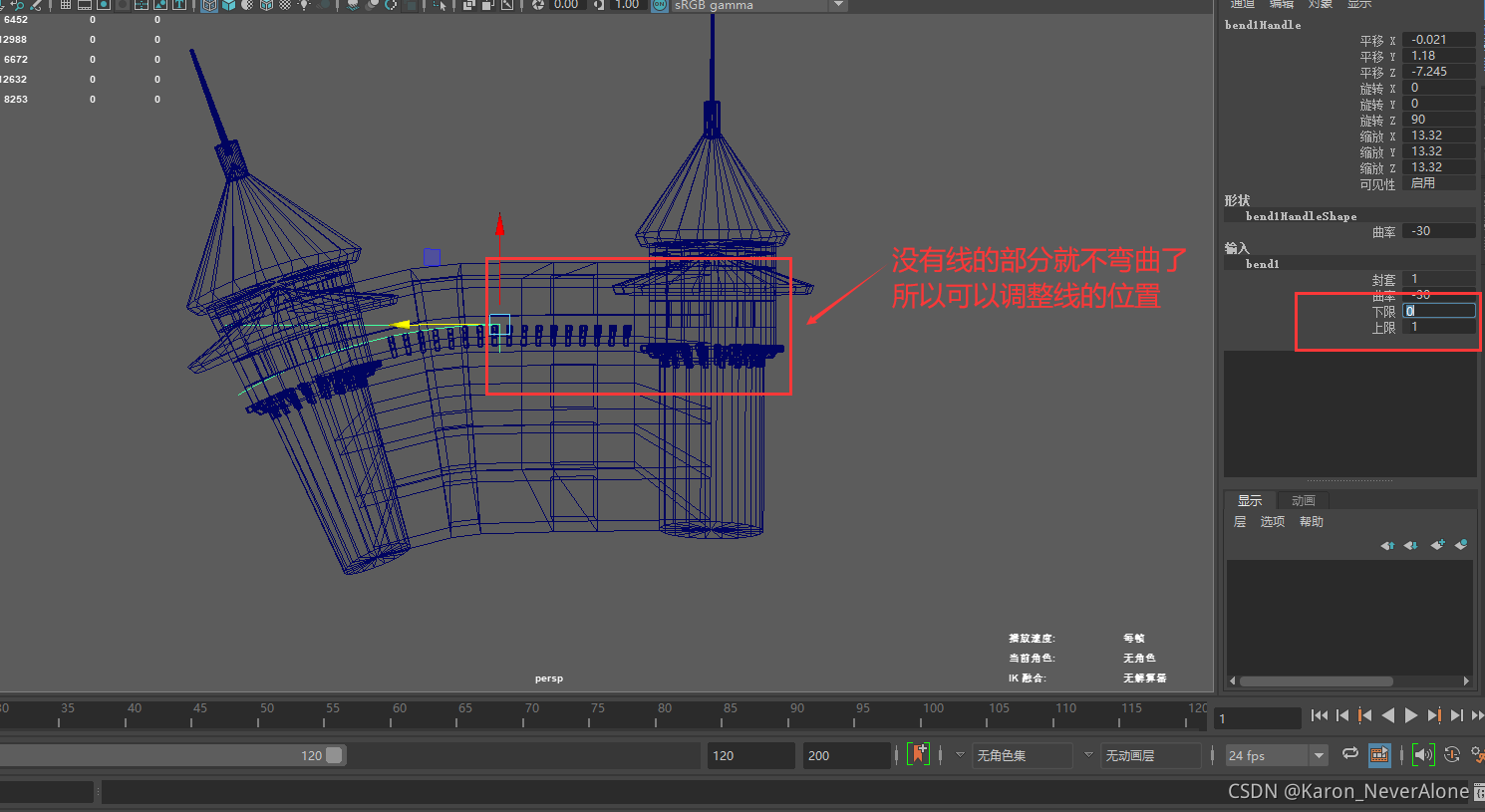
Task: Toggle audio mute speaker icon
Action: [x=1423, y=754]
